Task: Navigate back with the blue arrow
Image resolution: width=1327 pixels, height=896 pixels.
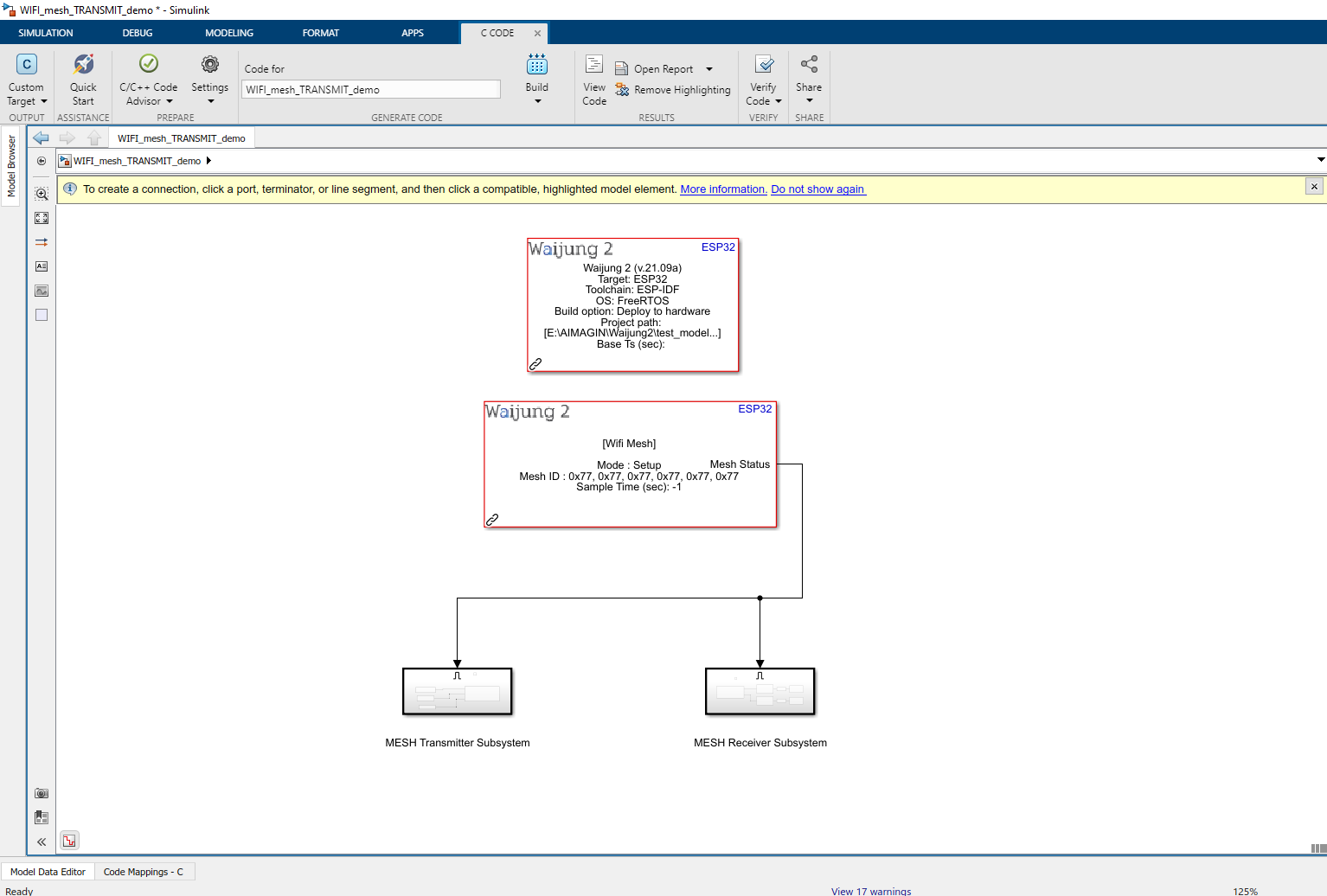Action: 41,138
